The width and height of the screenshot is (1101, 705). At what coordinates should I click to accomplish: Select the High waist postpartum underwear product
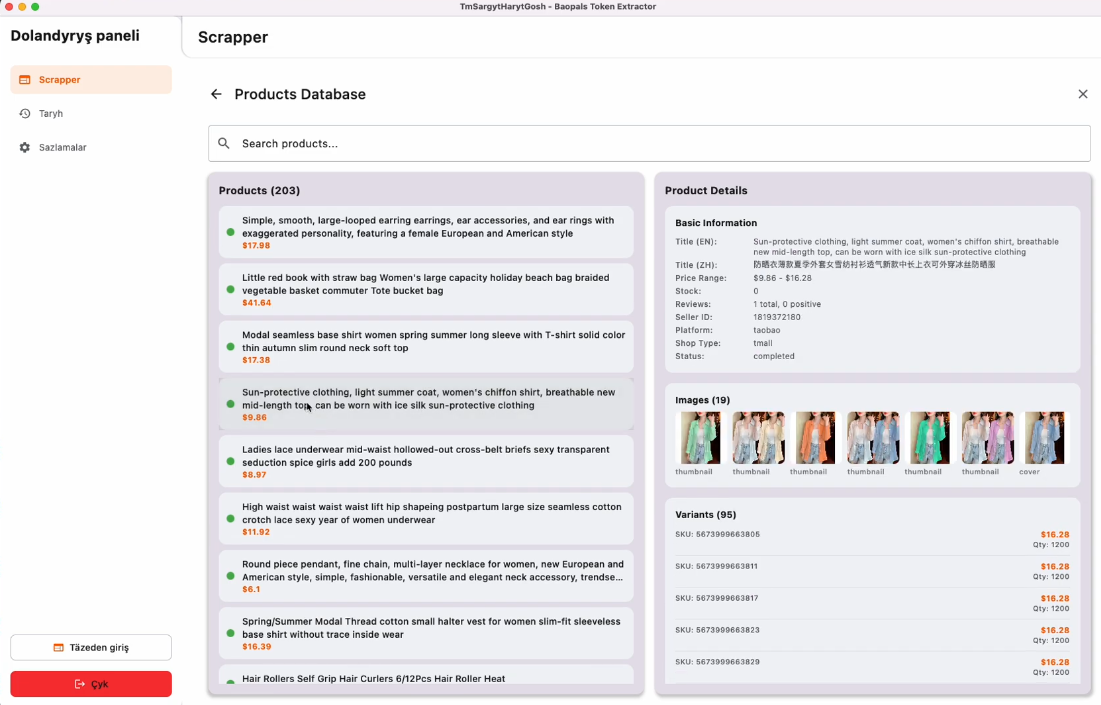426,518
